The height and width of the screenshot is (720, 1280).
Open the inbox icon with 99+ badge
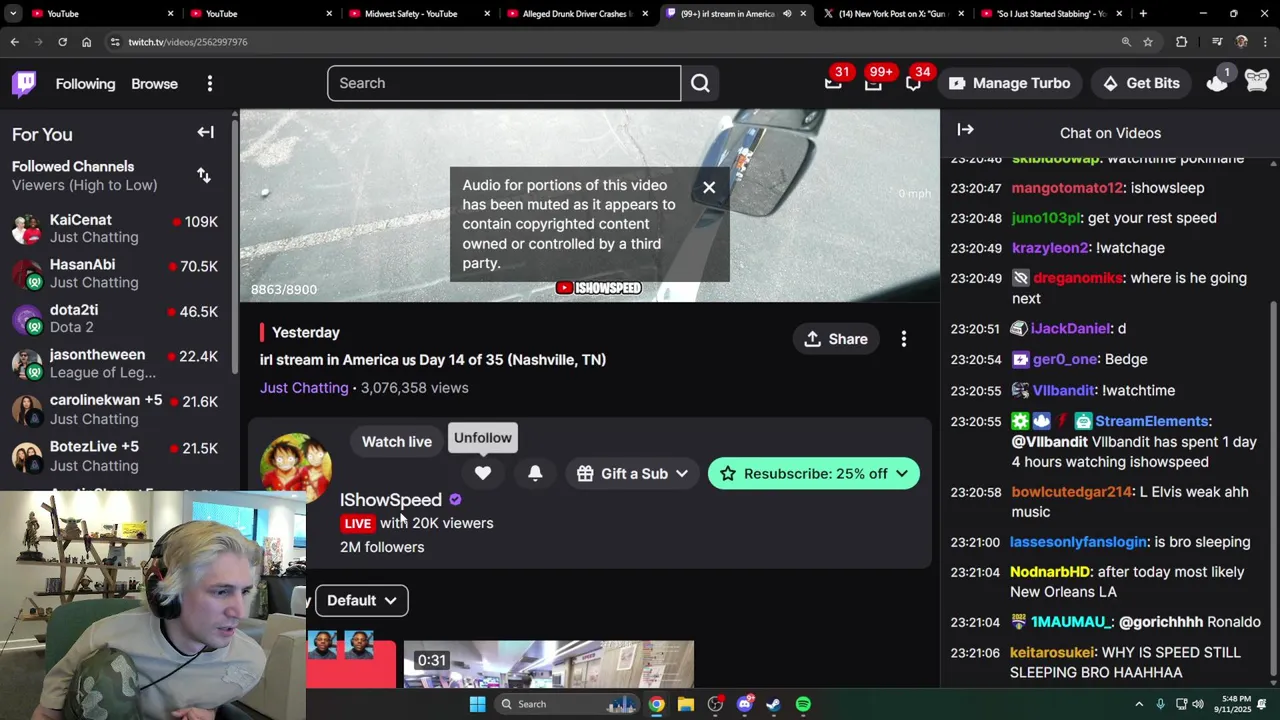tap(873, 83)
